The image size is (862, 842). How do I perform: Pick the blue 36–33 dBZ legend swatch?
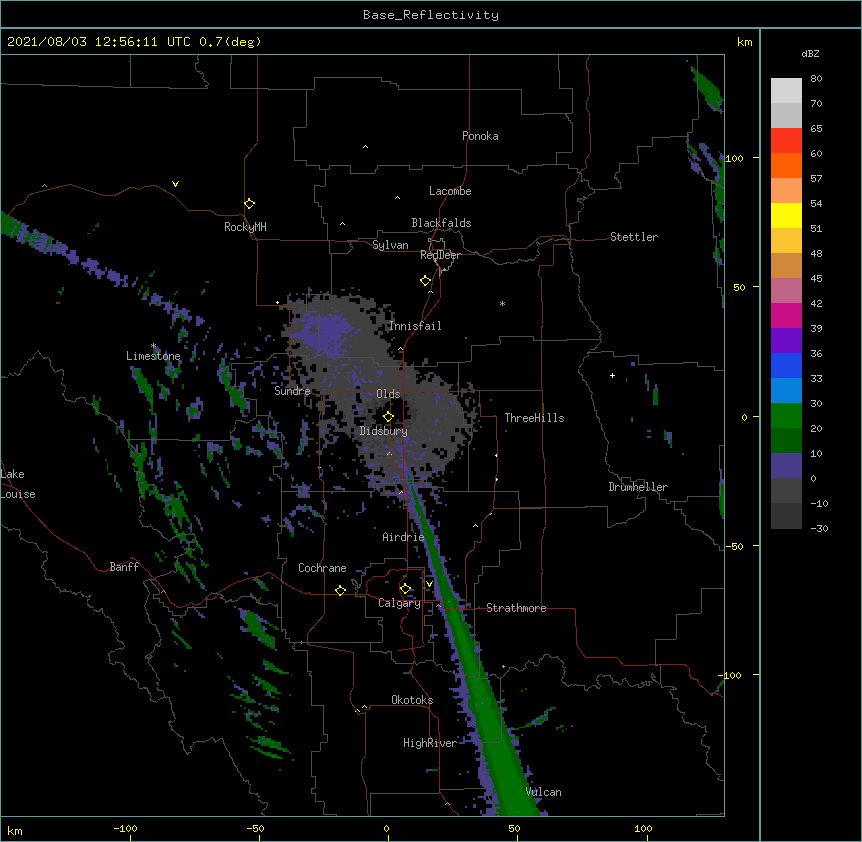(x=786, y=365)
